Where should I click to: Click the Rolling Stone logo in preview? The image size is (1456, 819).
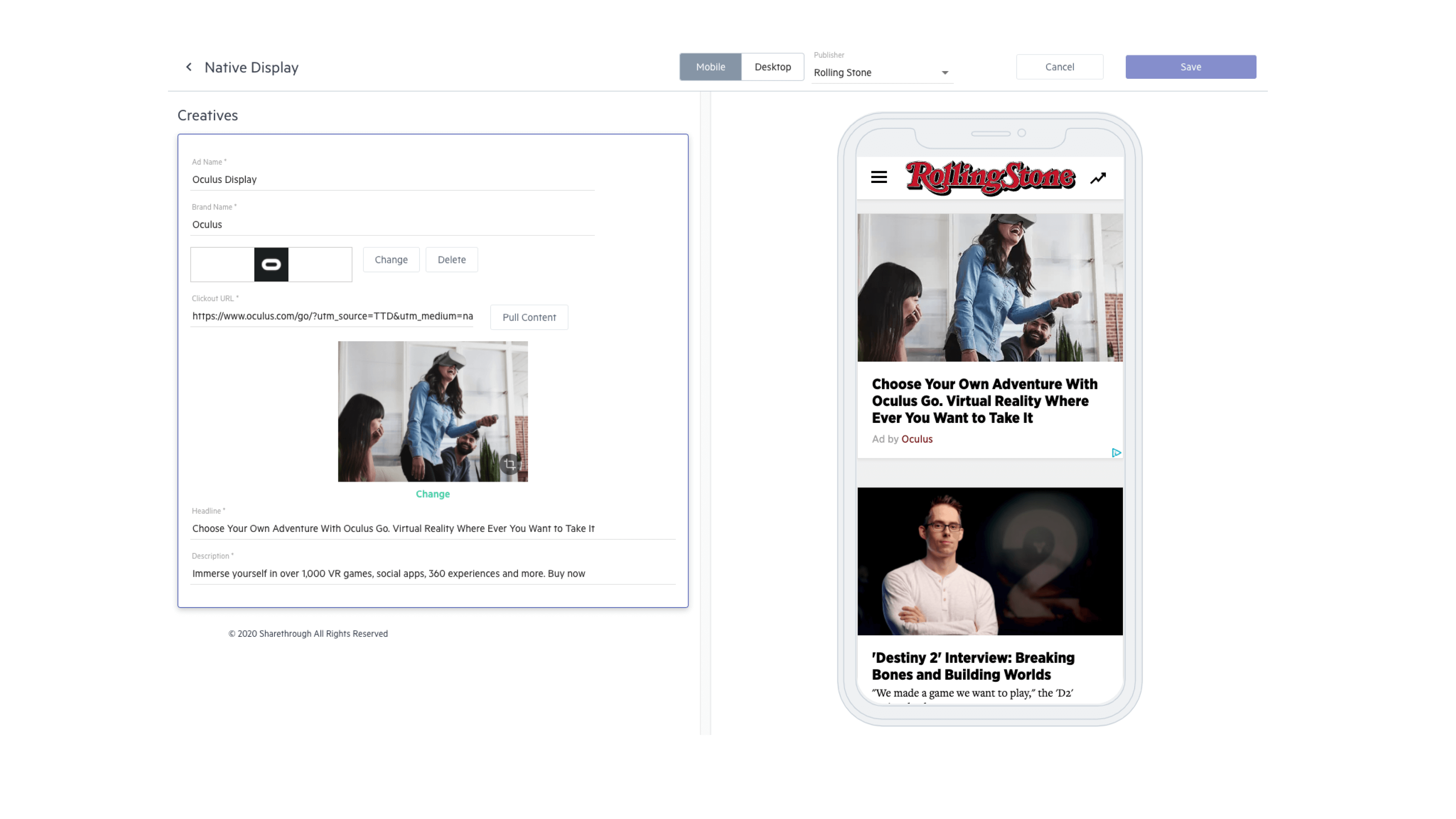coord(990,177)
